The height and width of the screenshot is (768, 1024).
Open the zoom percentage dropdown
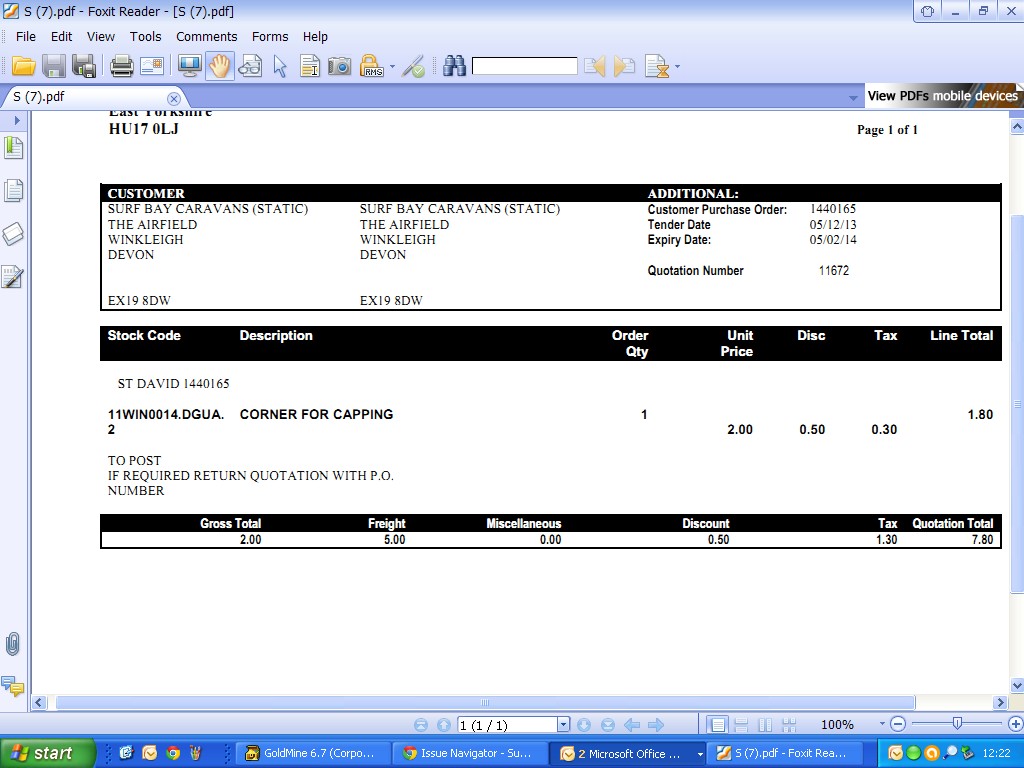(x=882, y=725)
